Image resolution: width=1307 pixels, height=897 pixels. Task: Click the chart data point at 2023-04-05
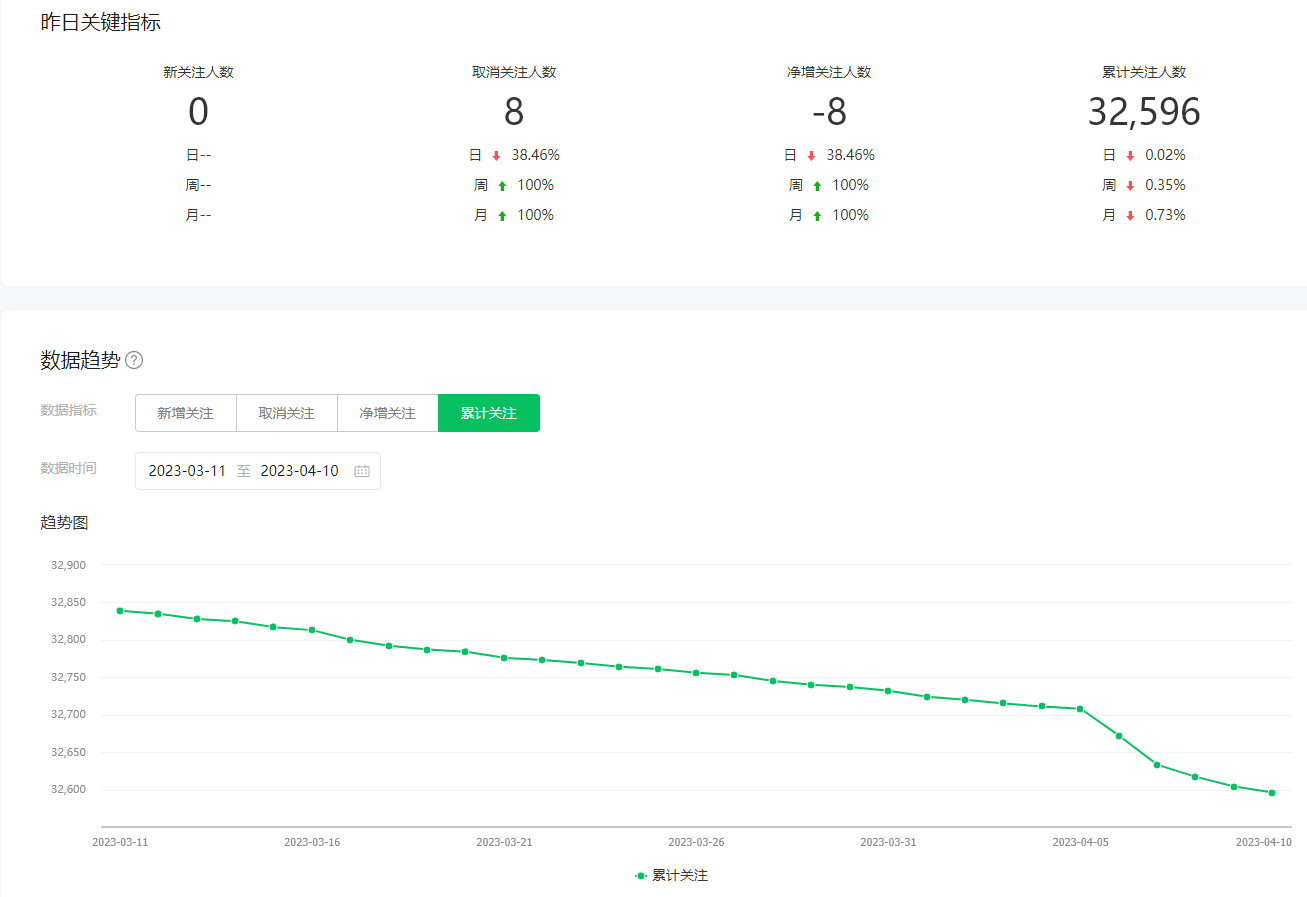pyautogui.click(x=1080, y=709)
